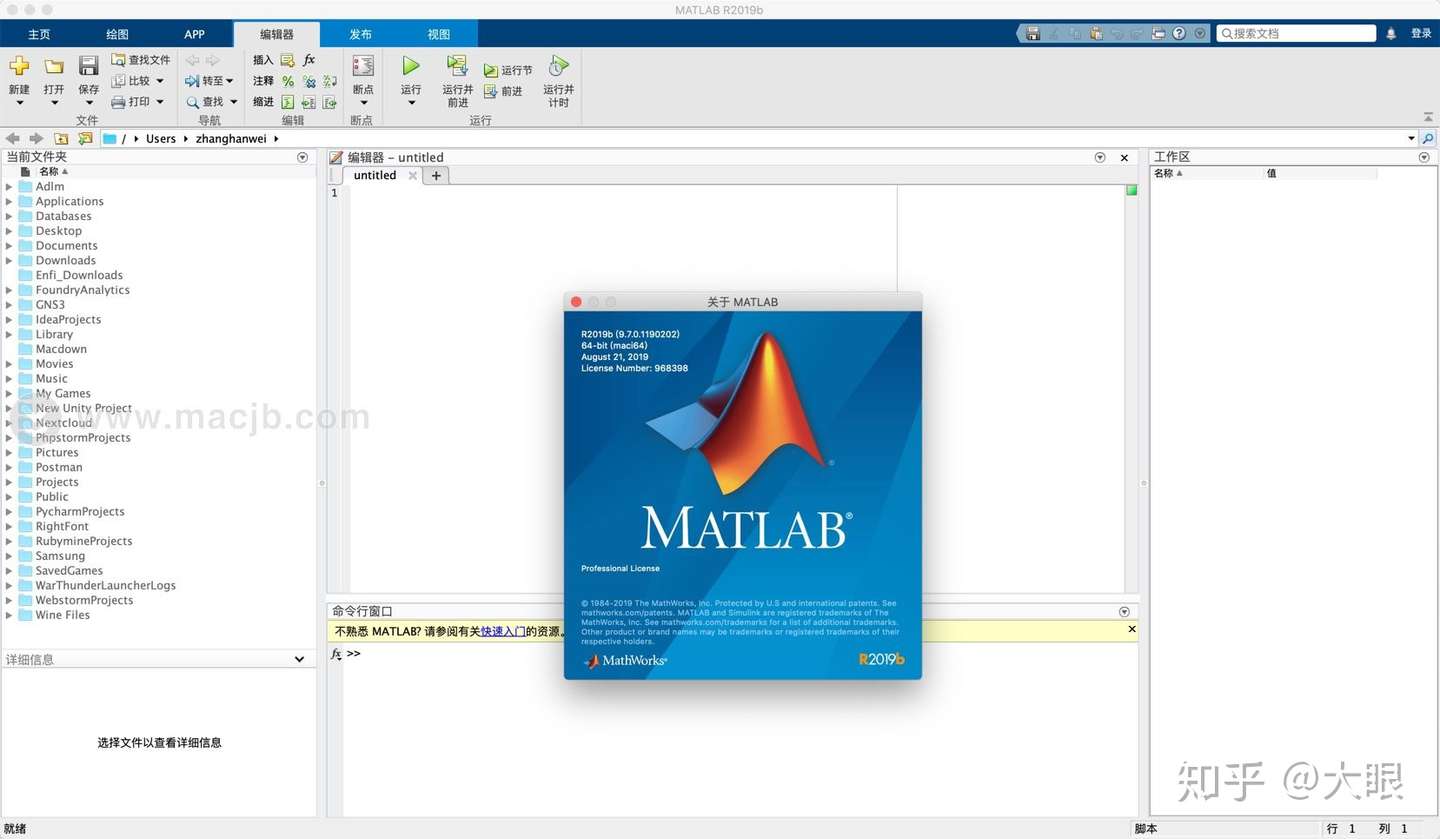Viewport: 1440px width, 839px height.
Task: Close the untitled tab with x
Action: pyautogui.click(x=412, y=175)
